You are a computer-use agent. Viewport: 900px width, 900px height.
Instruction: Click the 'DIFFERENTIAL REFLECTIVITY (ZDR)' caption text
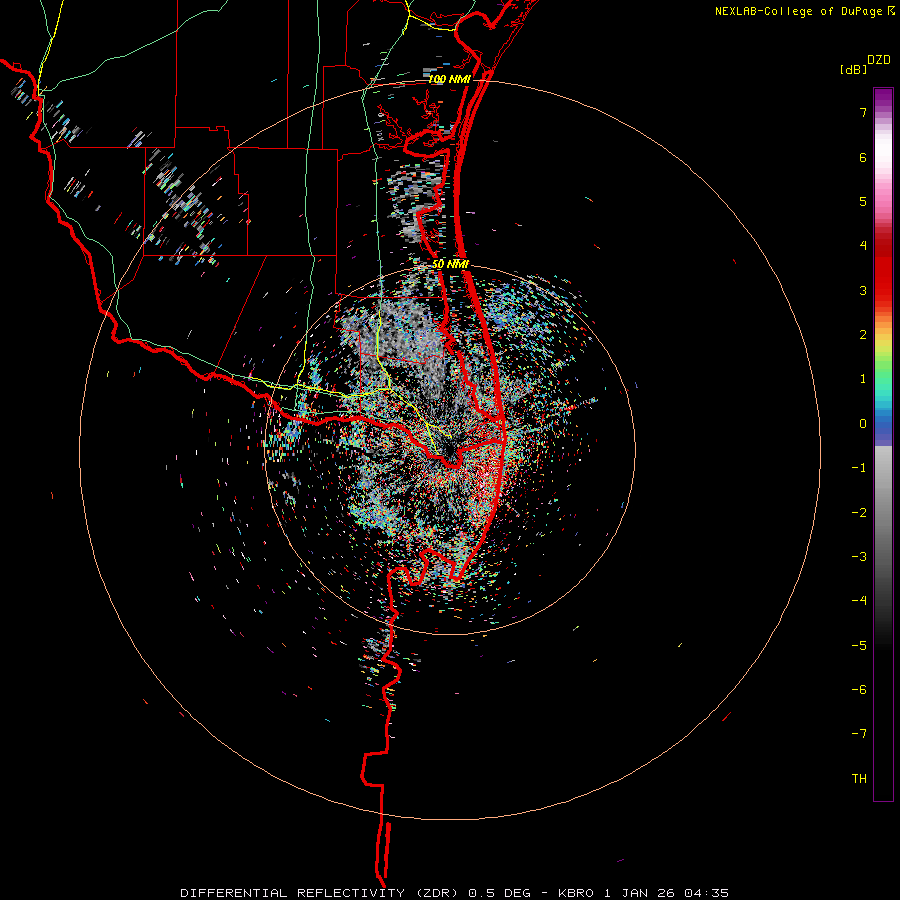pyautogui.click(x=321, y=893)
